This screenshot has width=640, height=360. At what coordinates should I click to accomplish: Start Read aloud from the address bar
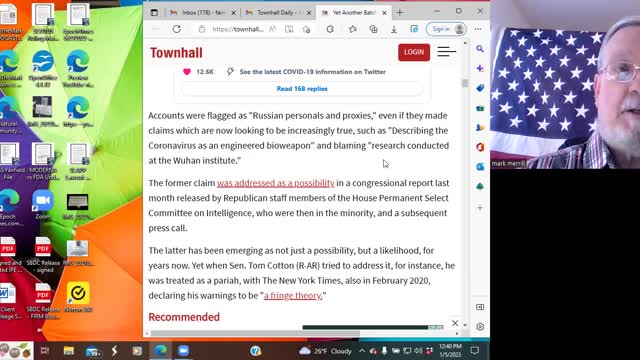tap(272, 29)
